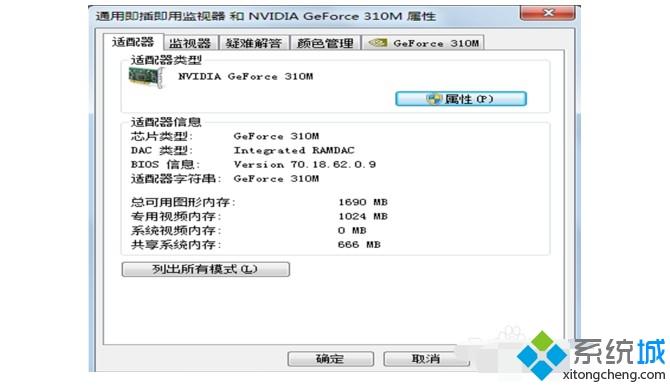
Task: Click 总可用图形内存 label
Action: (183, 202)
